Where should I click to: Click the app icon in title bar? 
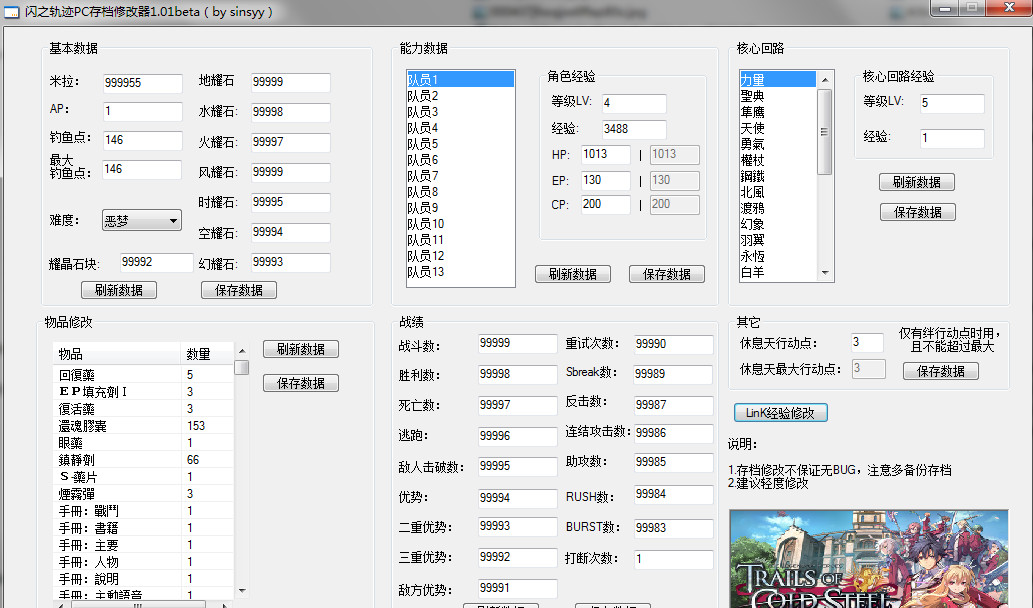(x=12, y=13)
